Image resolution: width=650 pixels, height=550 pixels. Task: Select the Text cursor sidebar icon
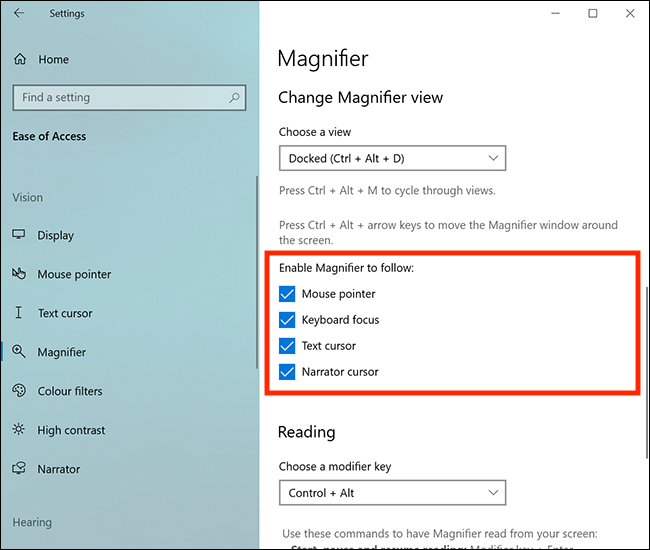point(19,313)
